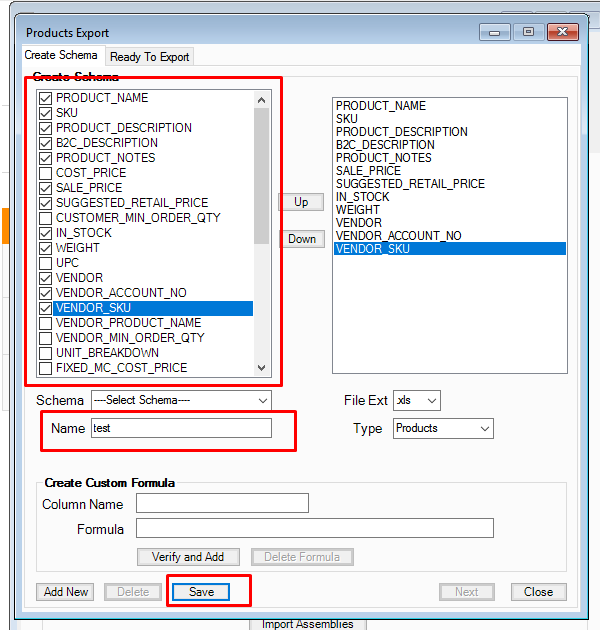Viewport: 600px width, 630px height.
Task: Select the Create Schema tab
Action: click(x=61, y=56)
